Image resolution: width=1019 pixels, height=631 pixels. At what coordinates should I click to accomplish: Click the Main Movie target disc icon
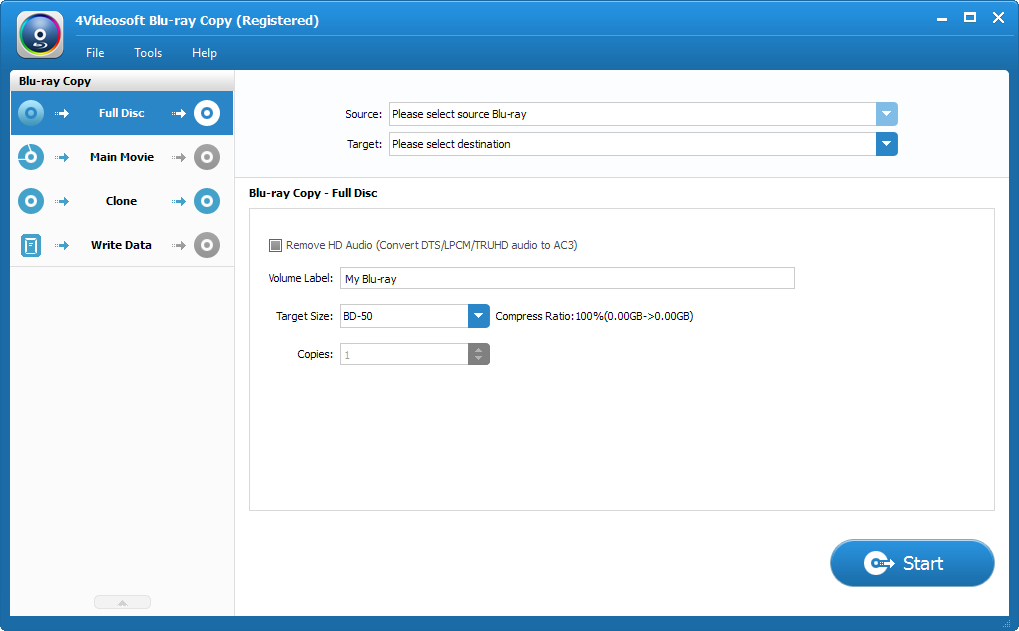click(207, 157)
